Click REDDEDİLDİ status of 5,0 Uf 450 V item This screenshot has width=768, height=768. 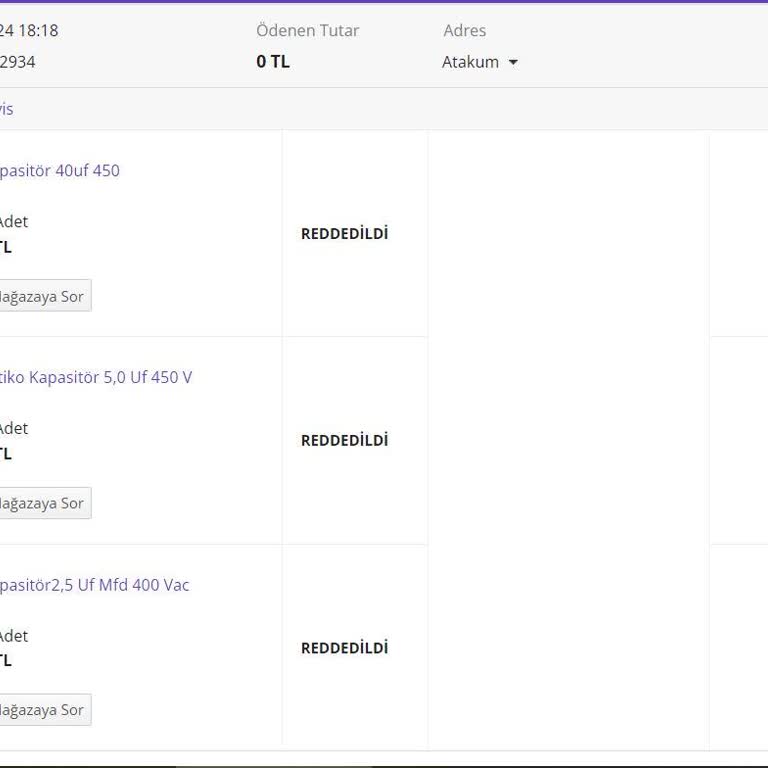344,440
